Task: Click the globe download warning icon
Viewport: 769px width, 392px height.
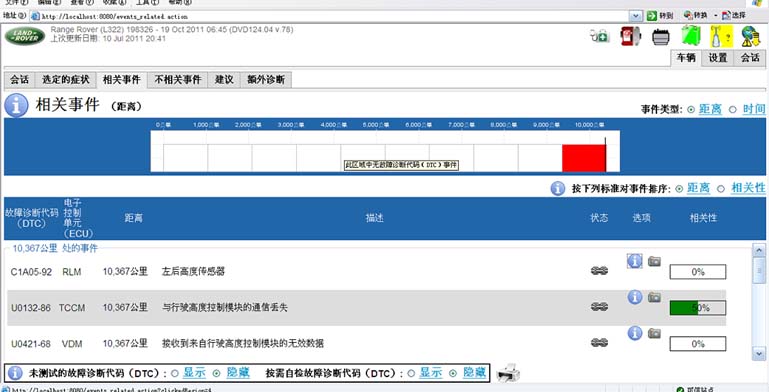Action: [x=750, y=36]
